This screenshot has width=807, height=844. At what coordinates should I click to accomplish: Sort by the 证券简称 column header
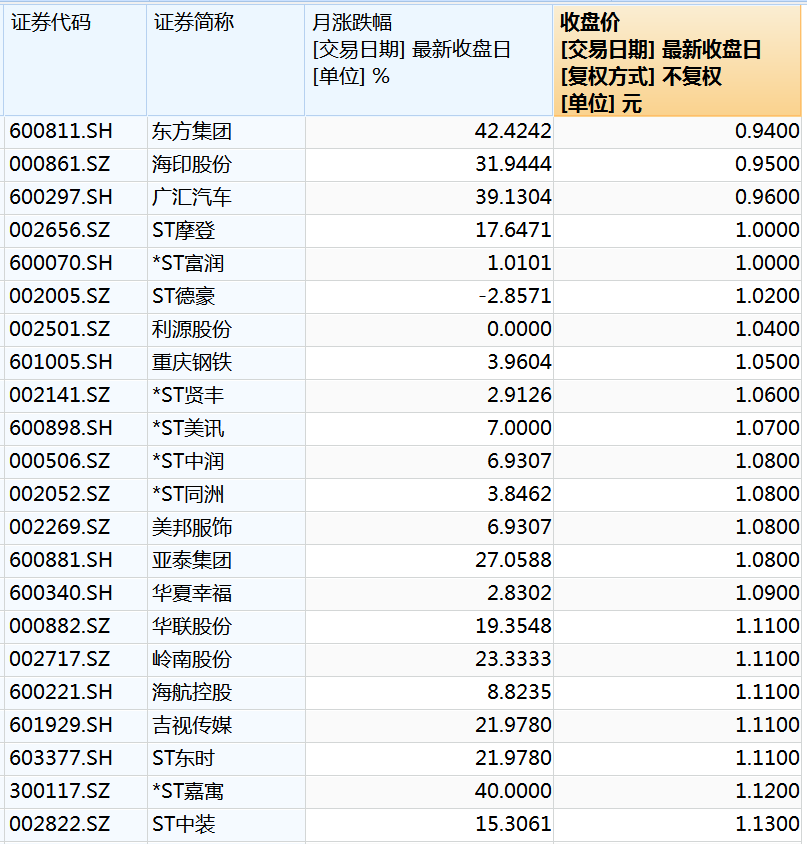tap(226, 60)
